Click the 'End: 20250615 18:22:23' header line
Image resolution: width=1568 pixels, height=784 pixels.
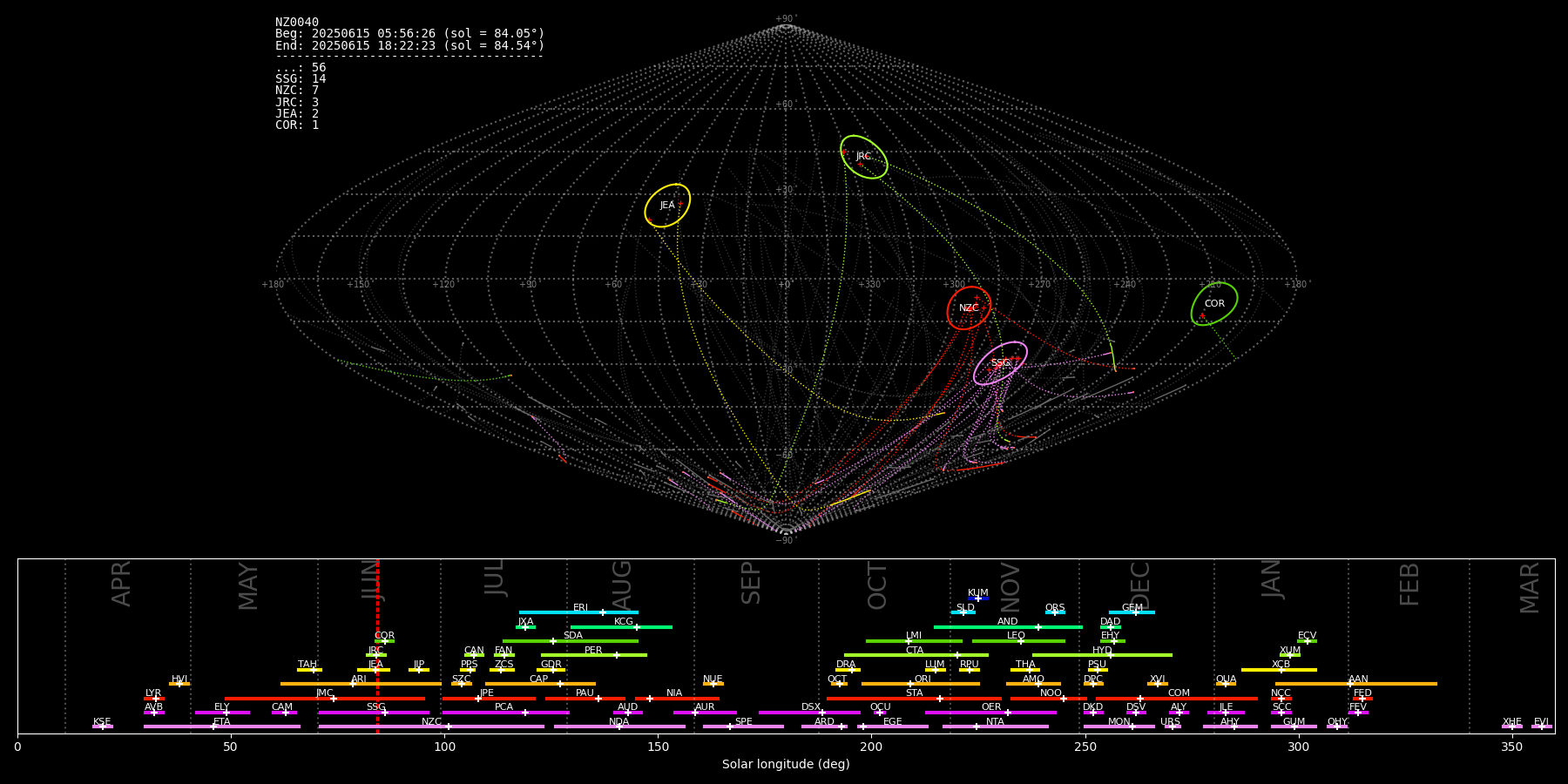[409, 45]
